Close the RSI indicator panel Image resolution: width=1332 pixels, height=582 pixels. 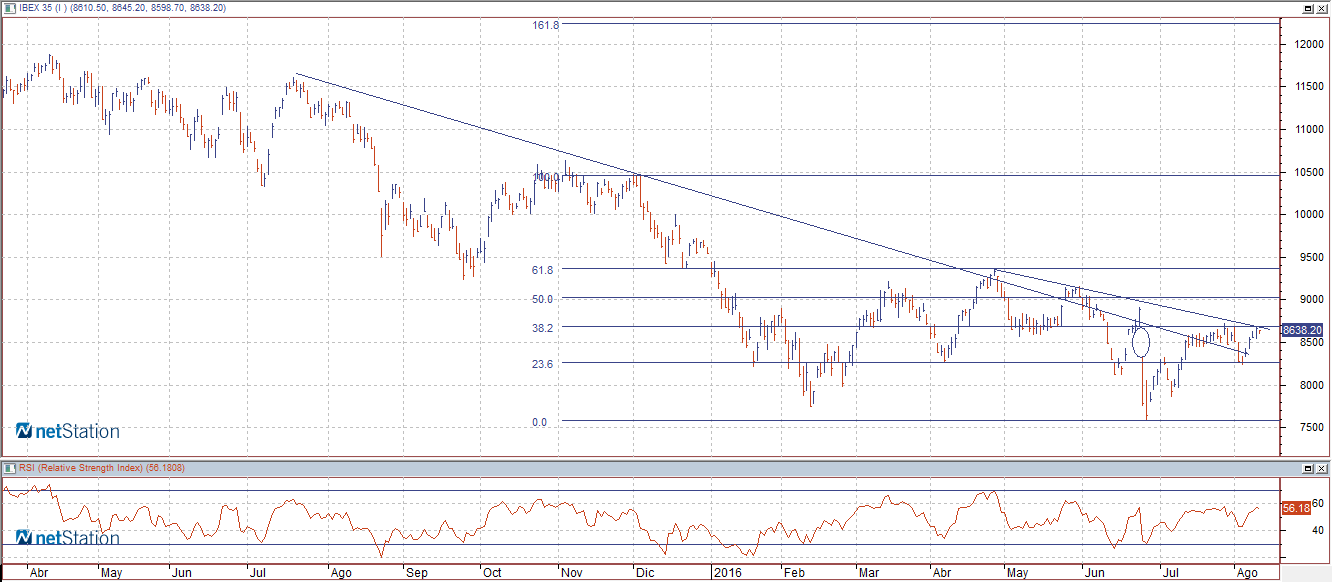click(1321, 468)
